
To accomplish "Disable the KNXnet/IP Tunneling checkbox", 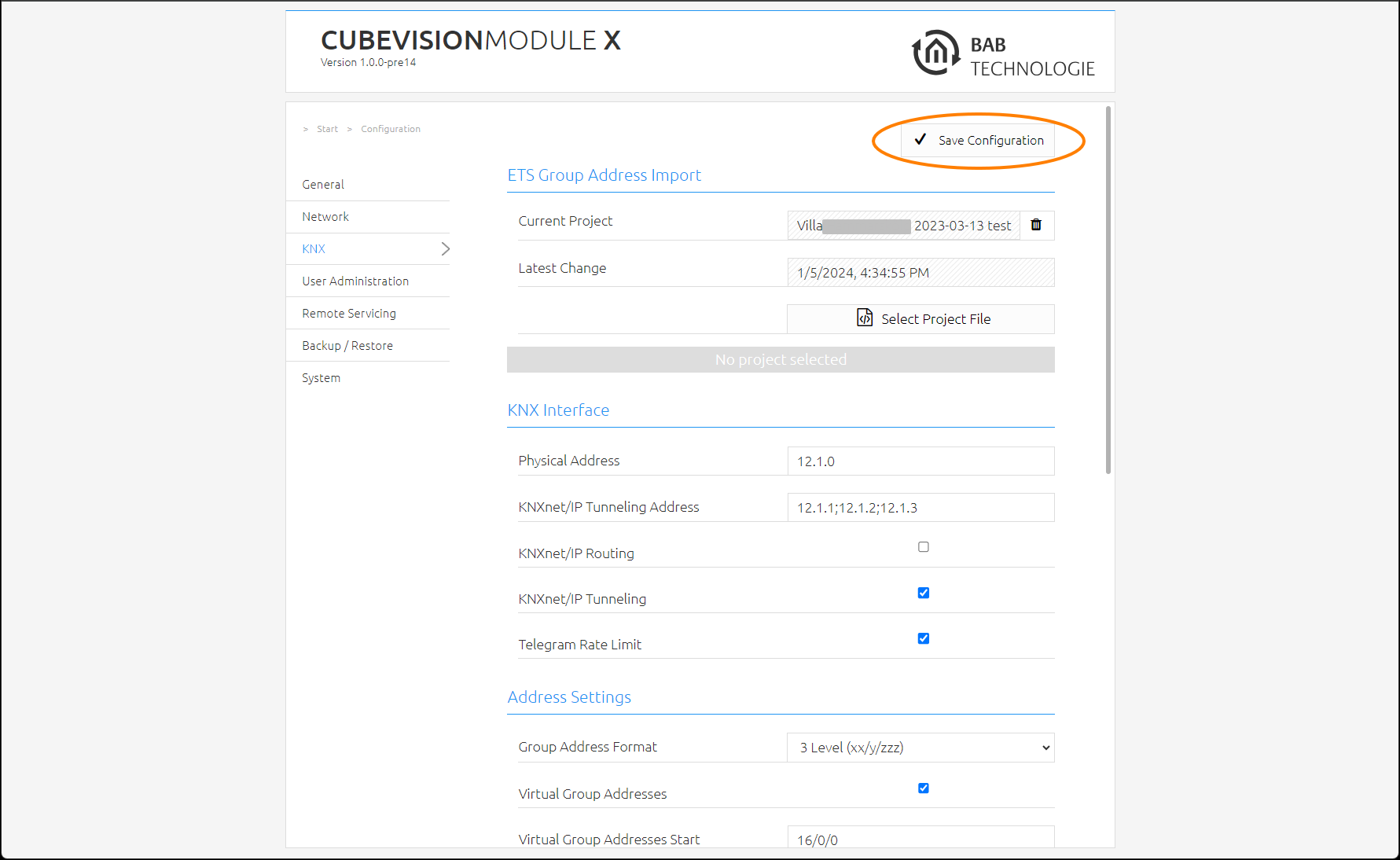I will click(924, 593).
